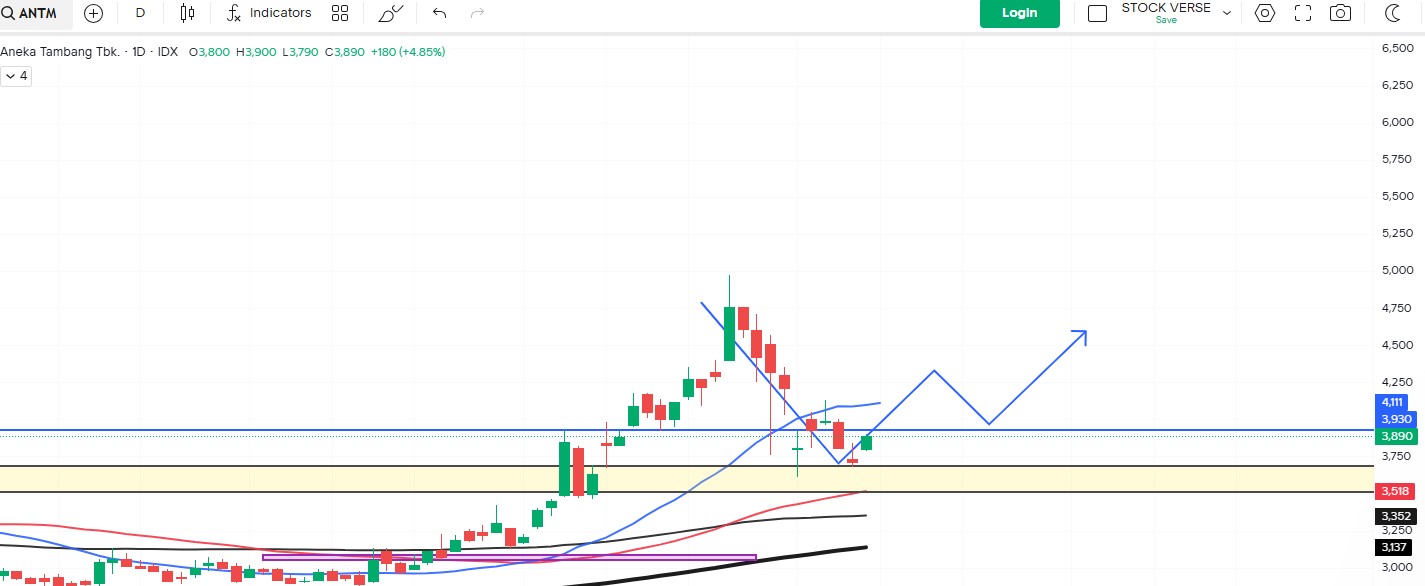Click the Save link under STOCK VERSE
Viewport: 1425px width, 586px height.
point(1166,20)
